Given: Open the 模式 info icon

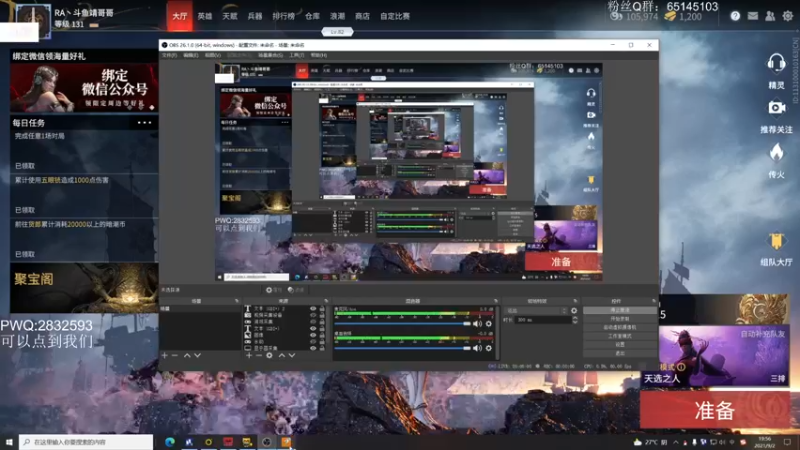Looking at the screenshot, I should tap(681, 367).
